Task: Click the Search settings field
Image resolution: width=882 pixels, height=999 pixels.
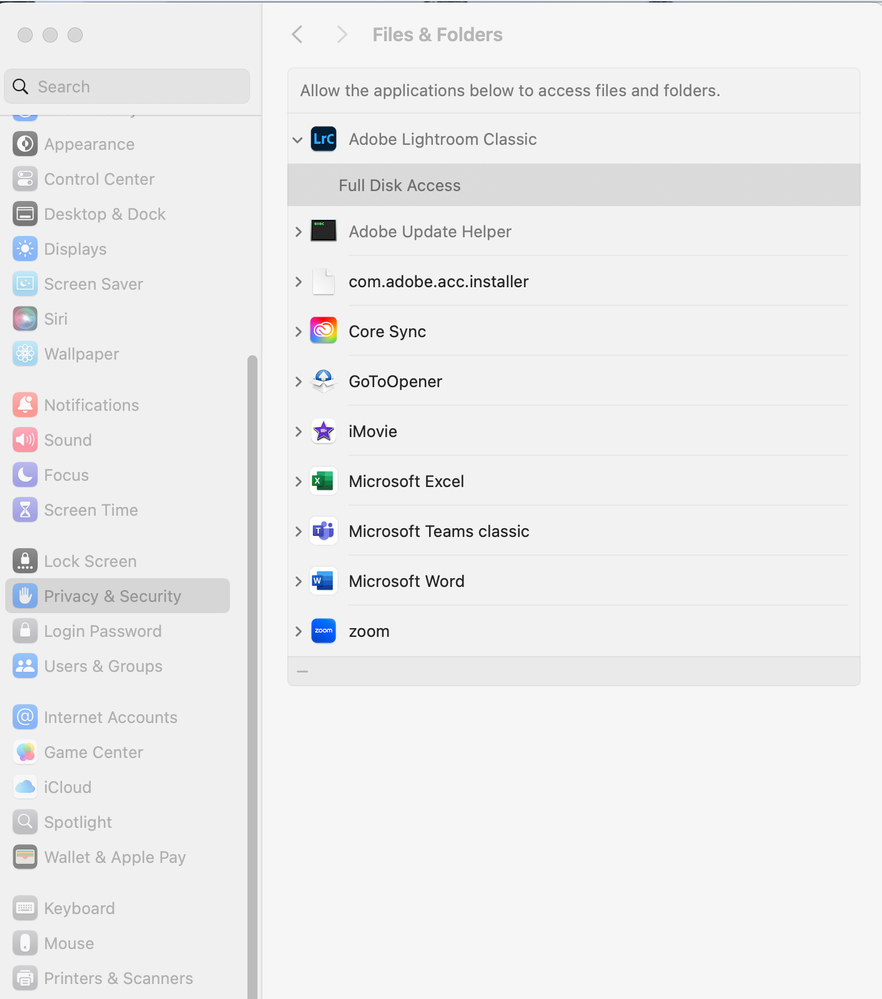Action: (x=127, y=86)
